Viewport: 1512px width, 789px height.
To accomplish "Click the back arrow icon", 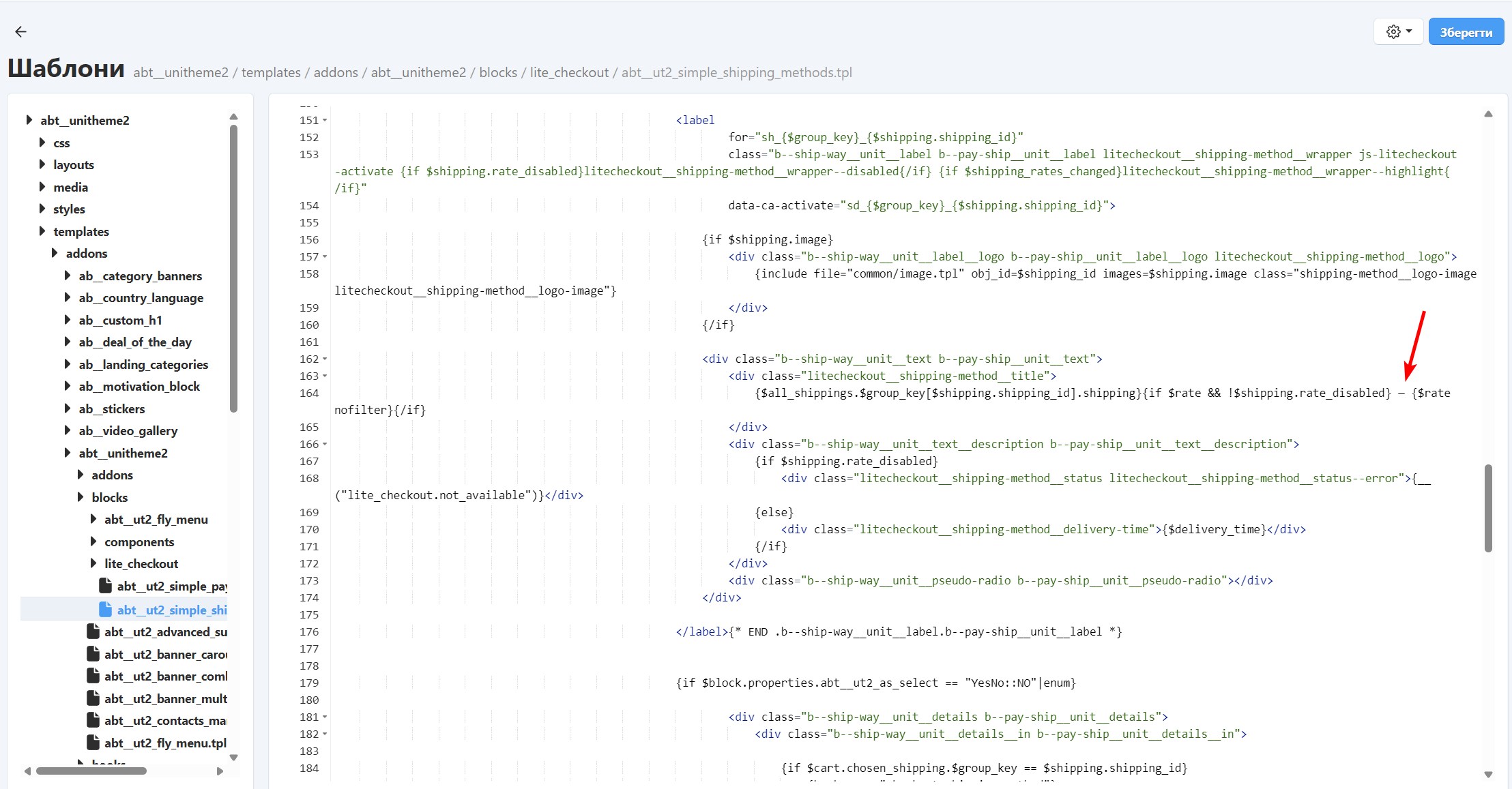I will click(x=20, y=31).
